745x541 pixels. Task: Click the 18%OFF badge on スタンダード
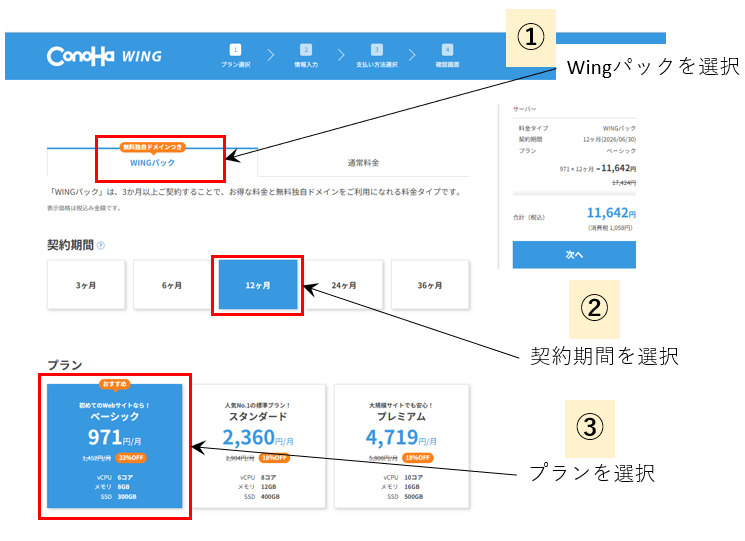coord(274,458)
